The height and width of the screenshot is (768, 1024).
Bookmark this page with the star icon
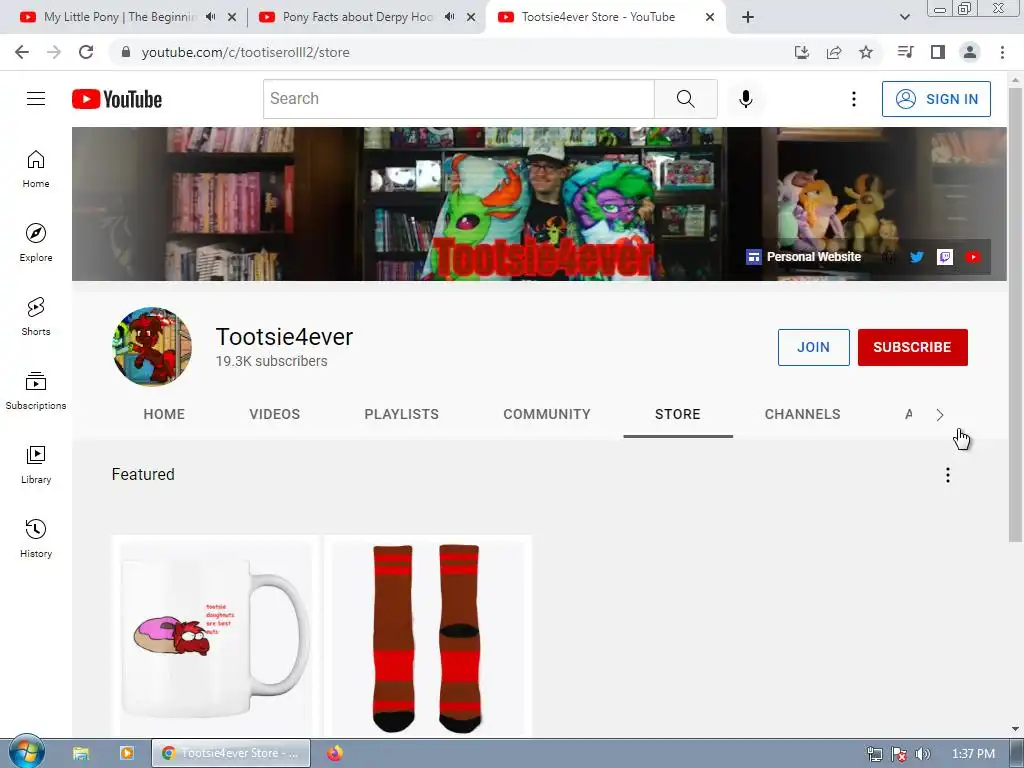pyautogui.click(x=866, y=52)
